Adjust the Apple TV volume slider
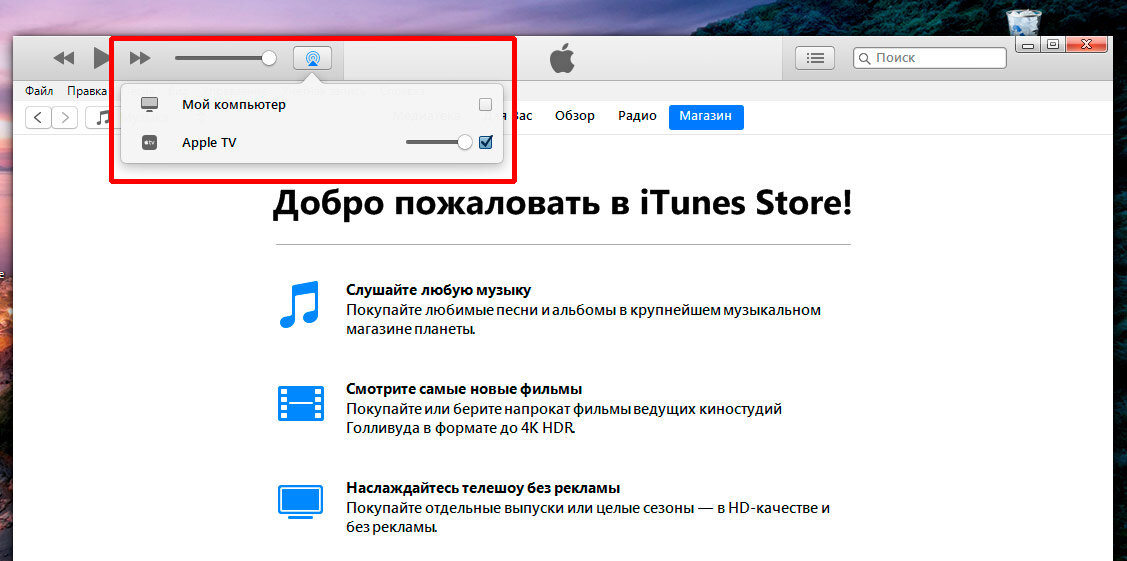Image resolution: width=1127 pixels, height=561 pixels. (x=439, y=142)
